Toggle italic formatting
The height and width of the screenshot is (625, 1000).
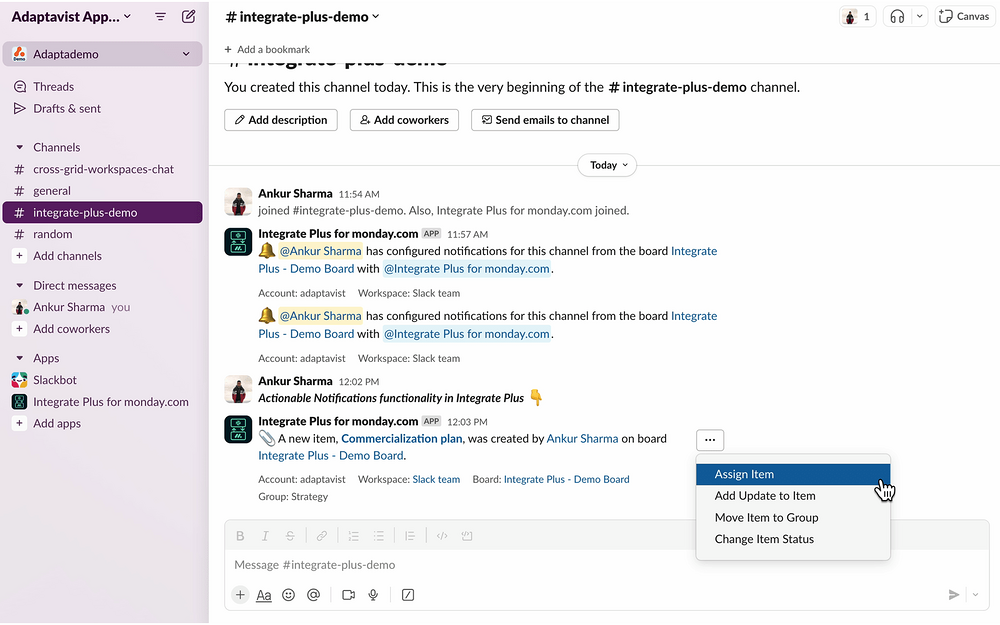[265, 536]
